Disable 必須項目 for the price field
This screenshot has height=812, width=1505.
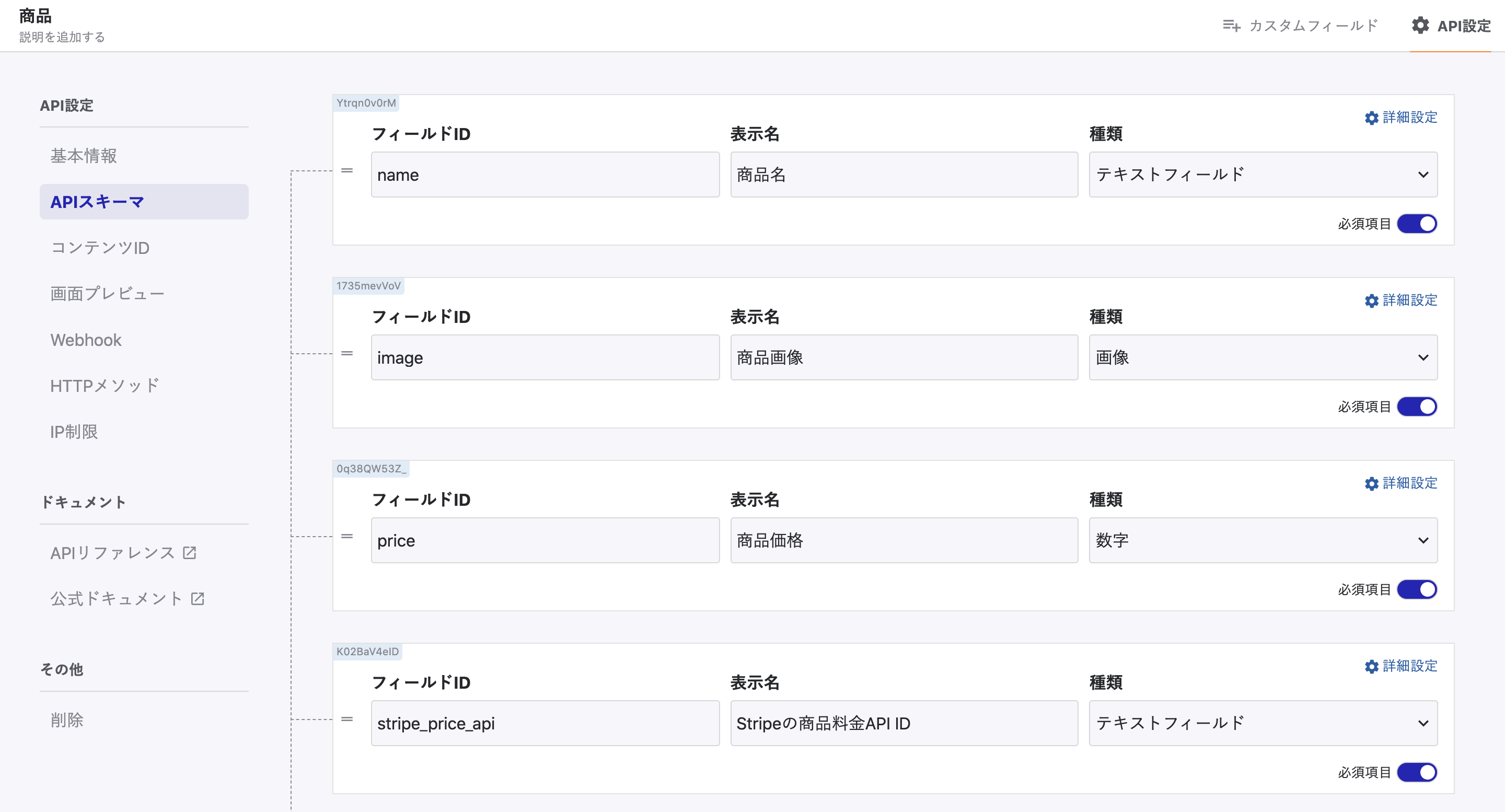1417,589
